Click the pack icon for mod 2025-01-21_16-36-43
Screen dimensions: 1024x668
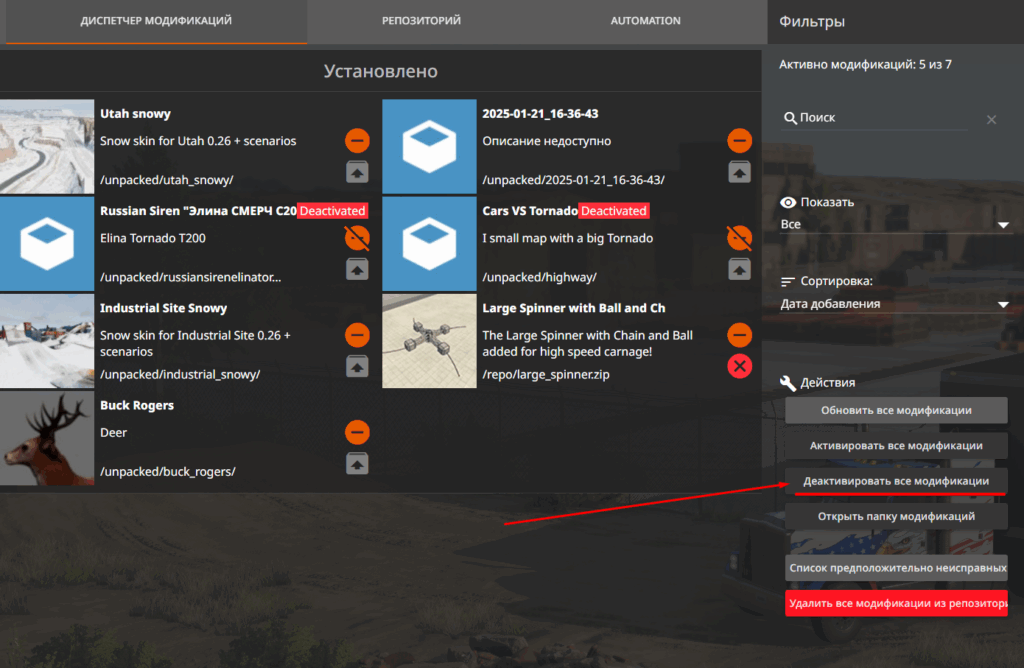pyautogui.click(x=739, y=172)
